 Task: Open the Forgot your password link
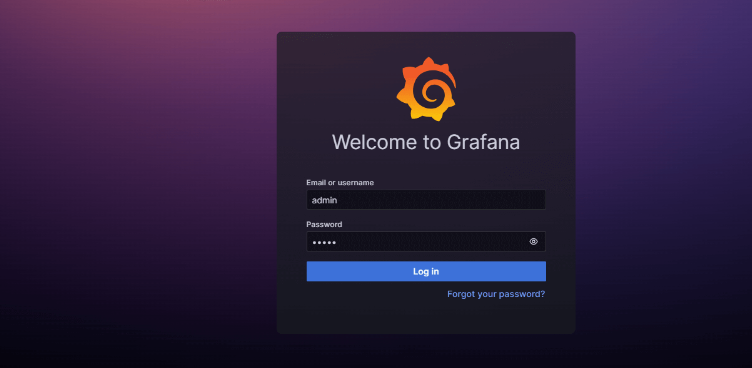pos(496,294)
